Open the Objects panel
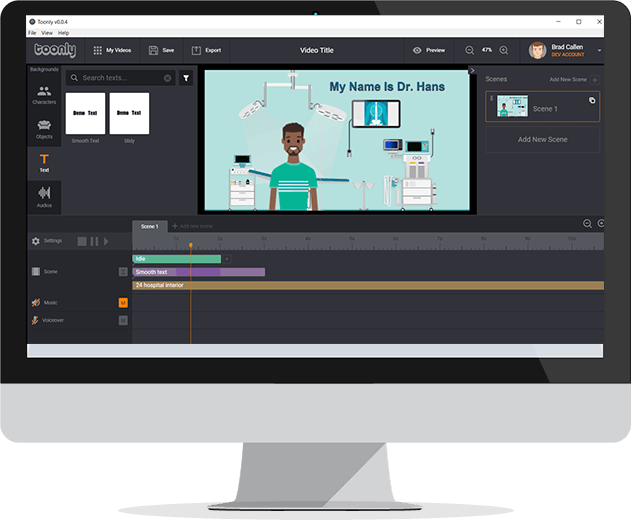 pyautogui.click(x=44, y=129)
